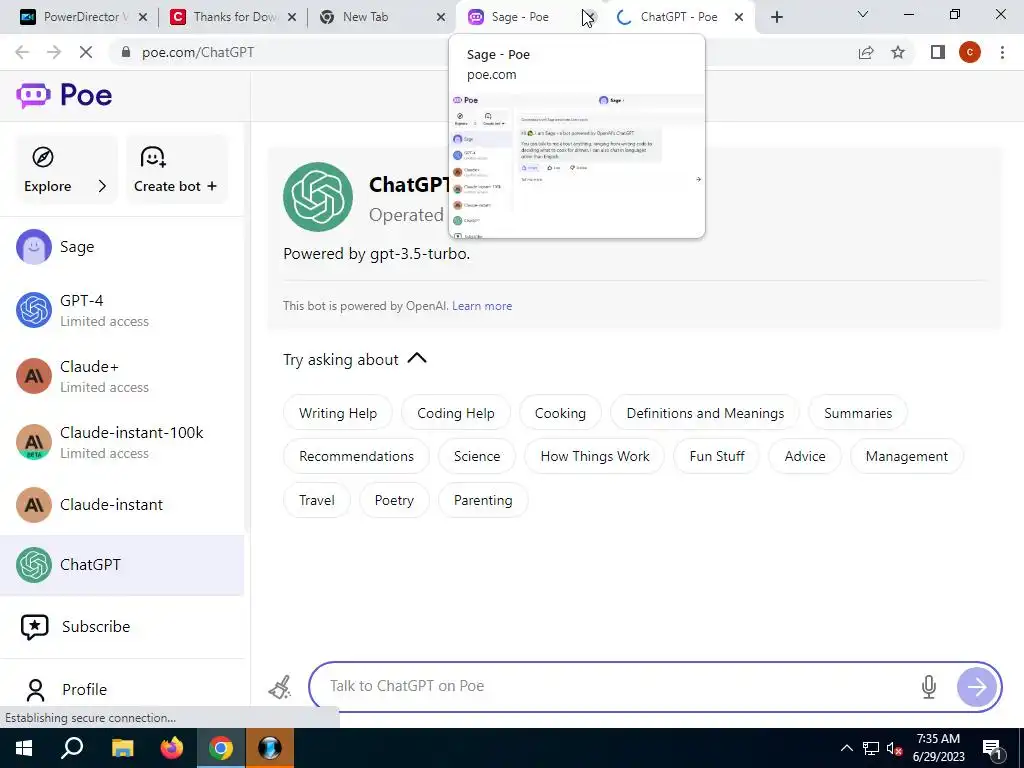Click the large ChatGPT logo in the bot header
This screenshot has width=1024, height=768.
click(x=318, y=197)
